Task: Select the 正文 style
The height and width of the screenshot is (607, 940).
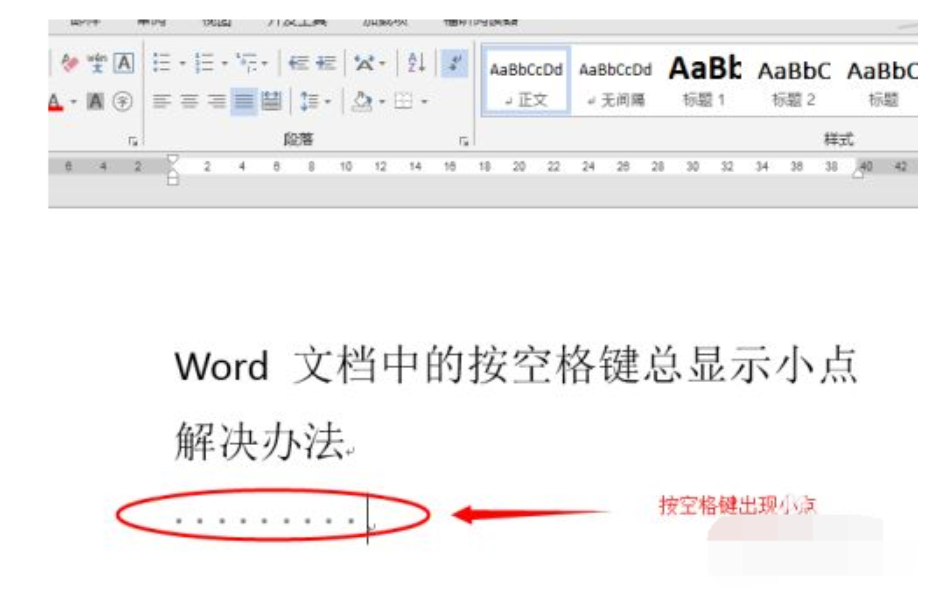Action: click(526, 81)
